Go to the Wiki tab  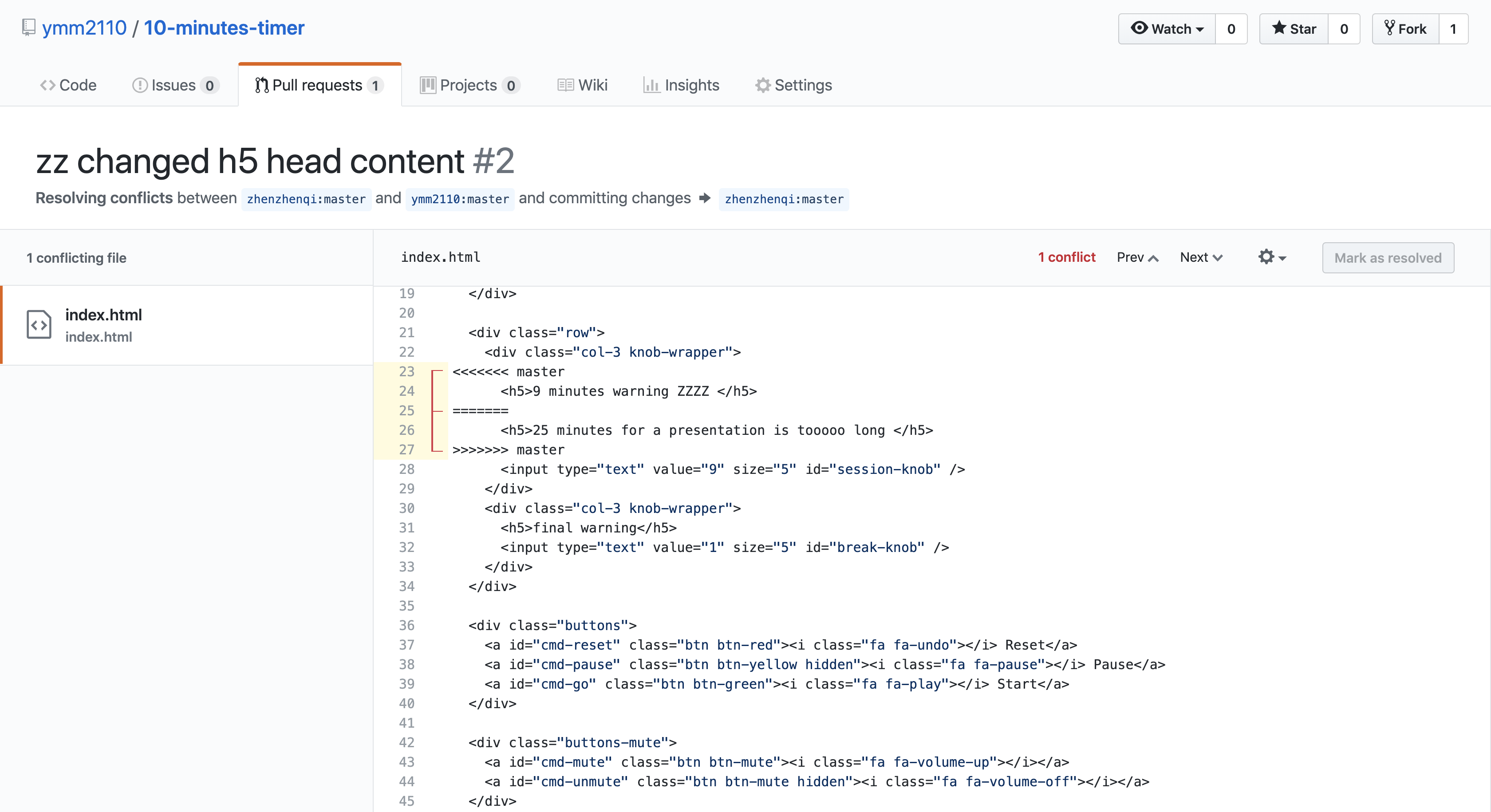582,85
